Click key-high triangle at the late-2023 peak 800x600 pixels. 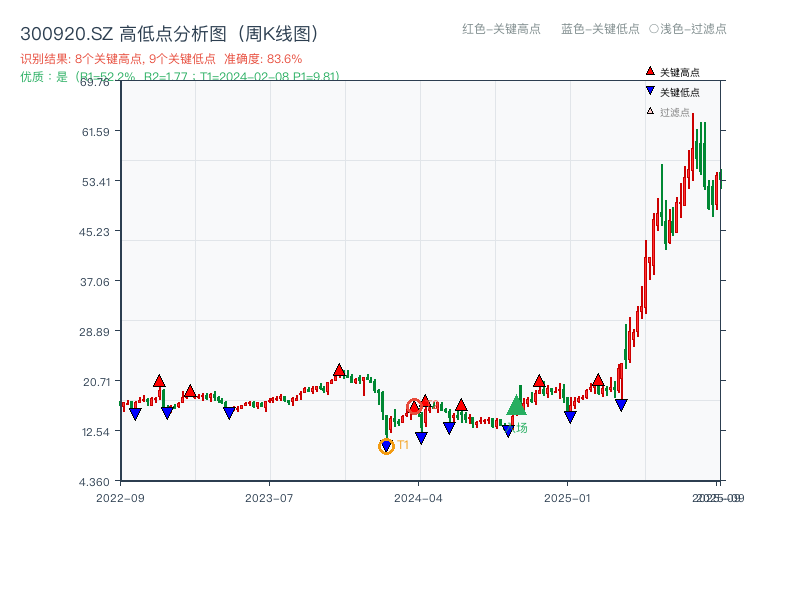tap(339, 370)
